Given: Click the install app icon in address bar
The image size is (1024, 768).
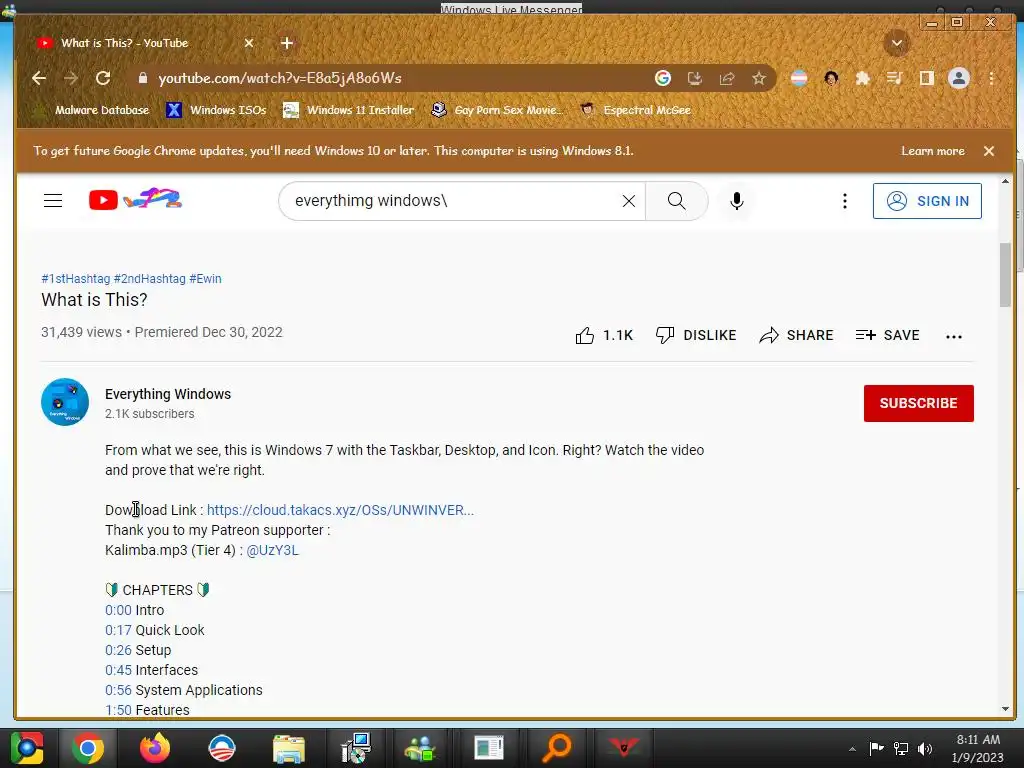Looking at the screenshot, I should click(695, 78).
